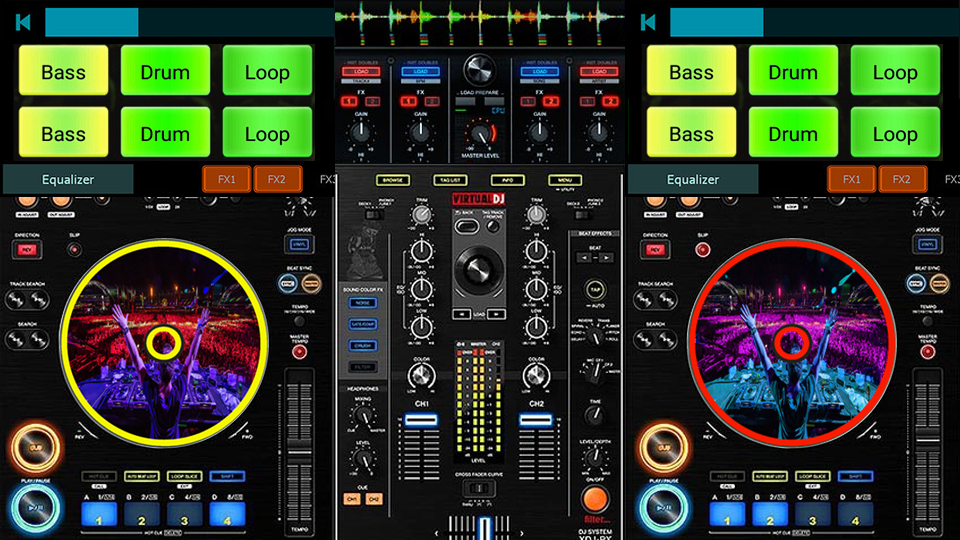The width and height of the screenshot is (960, 540).
Task: Switch to FX2 tab on left deck
Action: (277, 179)
